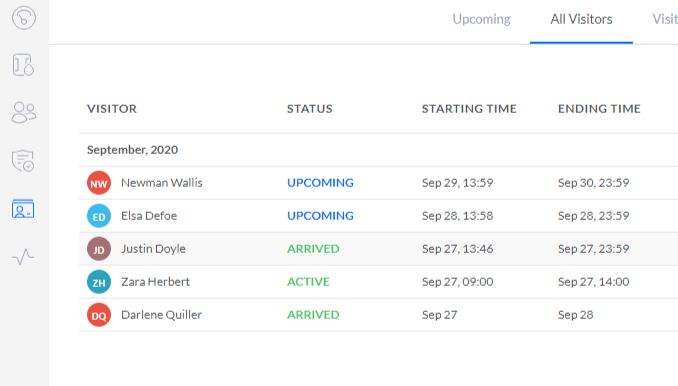Switch to the Upcoming tab
678x386 pixels.
tap(481, 19)
